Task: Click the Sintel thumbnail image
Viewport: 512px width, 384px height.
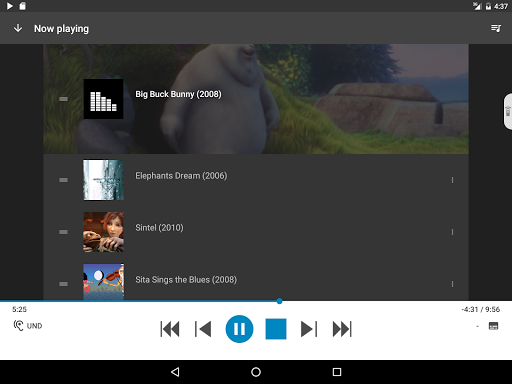Action: (103, 232)
